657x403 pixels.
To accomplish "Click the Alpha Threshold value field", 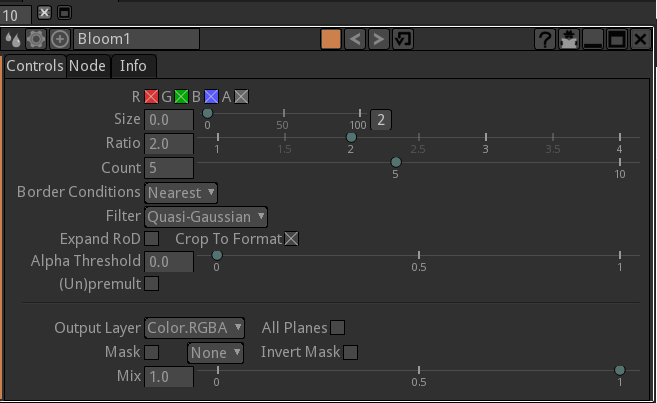I will pyautogui.click(x=169, y=262).
